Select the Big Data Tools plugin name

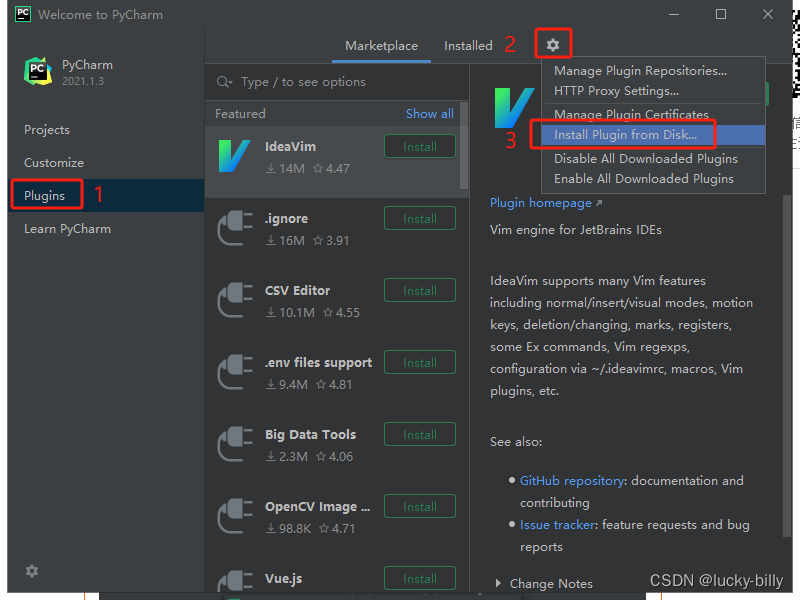(310, 434)
